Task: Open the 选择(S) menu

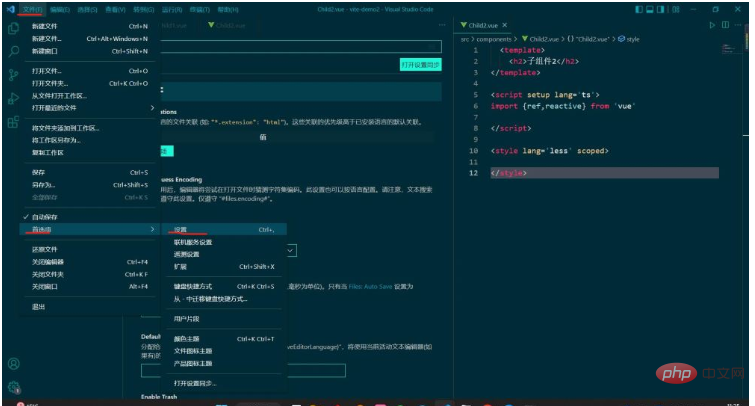Action: point(88,10)
